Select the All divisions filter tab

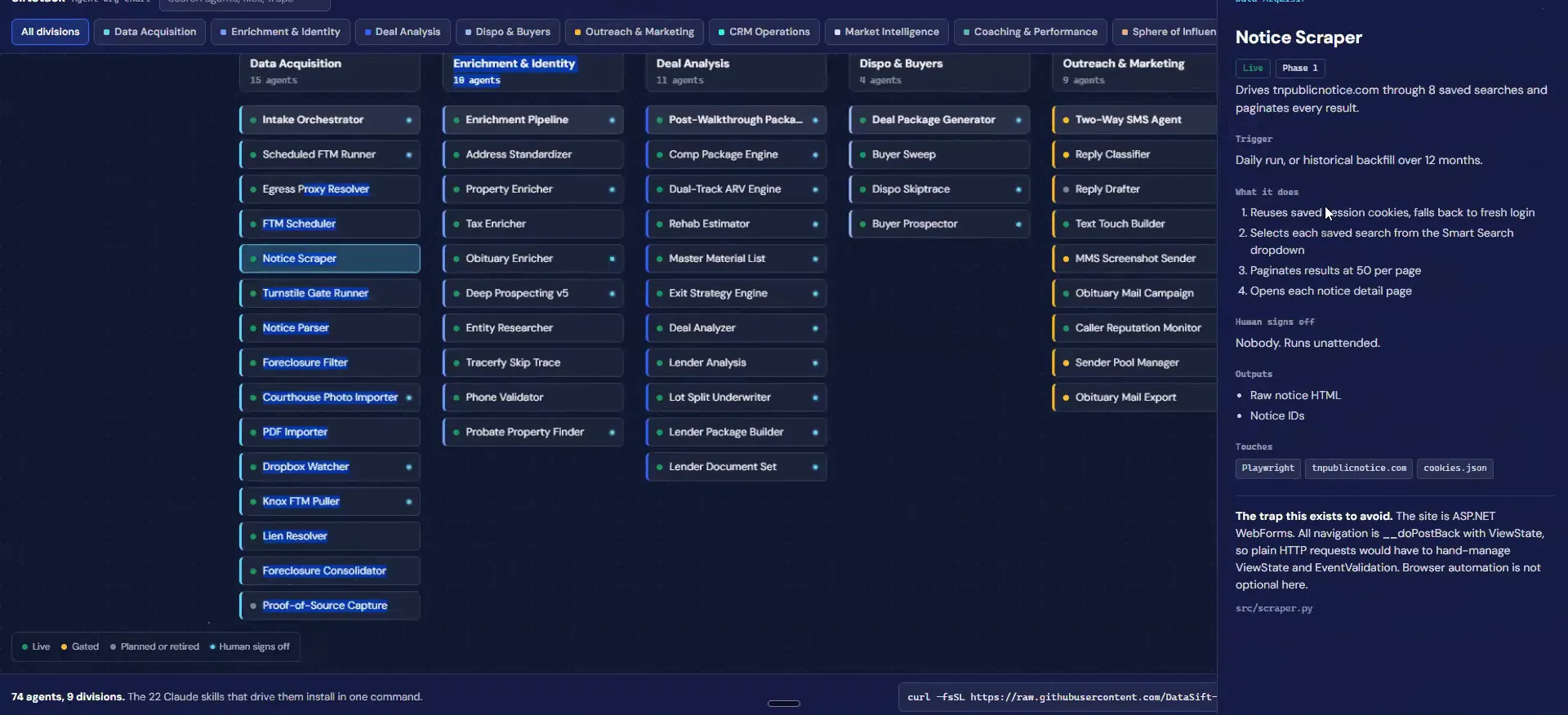tap(50, 32)
